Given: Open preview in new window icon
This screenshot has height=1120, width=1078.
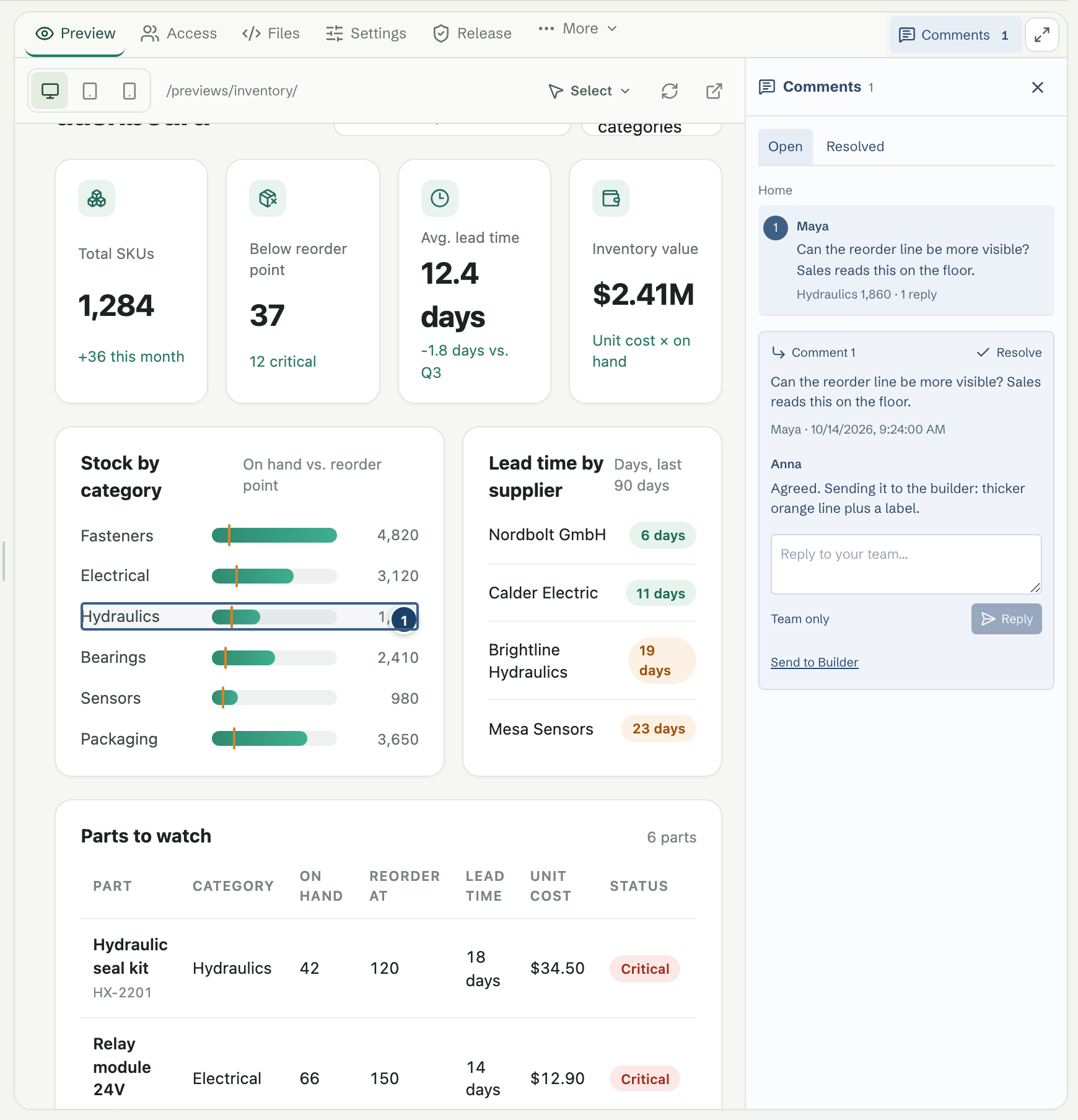Looking at the screenshot, I should click(x=714, y=91).
